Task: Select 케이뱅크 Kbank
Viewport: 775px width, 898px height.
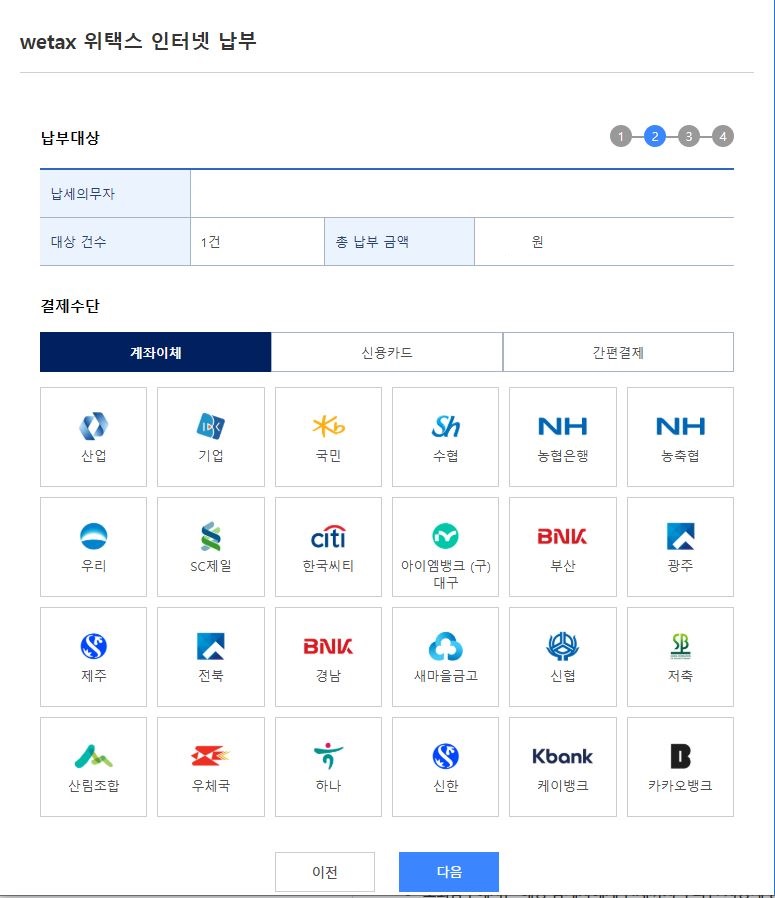Action: click(563, 767)
